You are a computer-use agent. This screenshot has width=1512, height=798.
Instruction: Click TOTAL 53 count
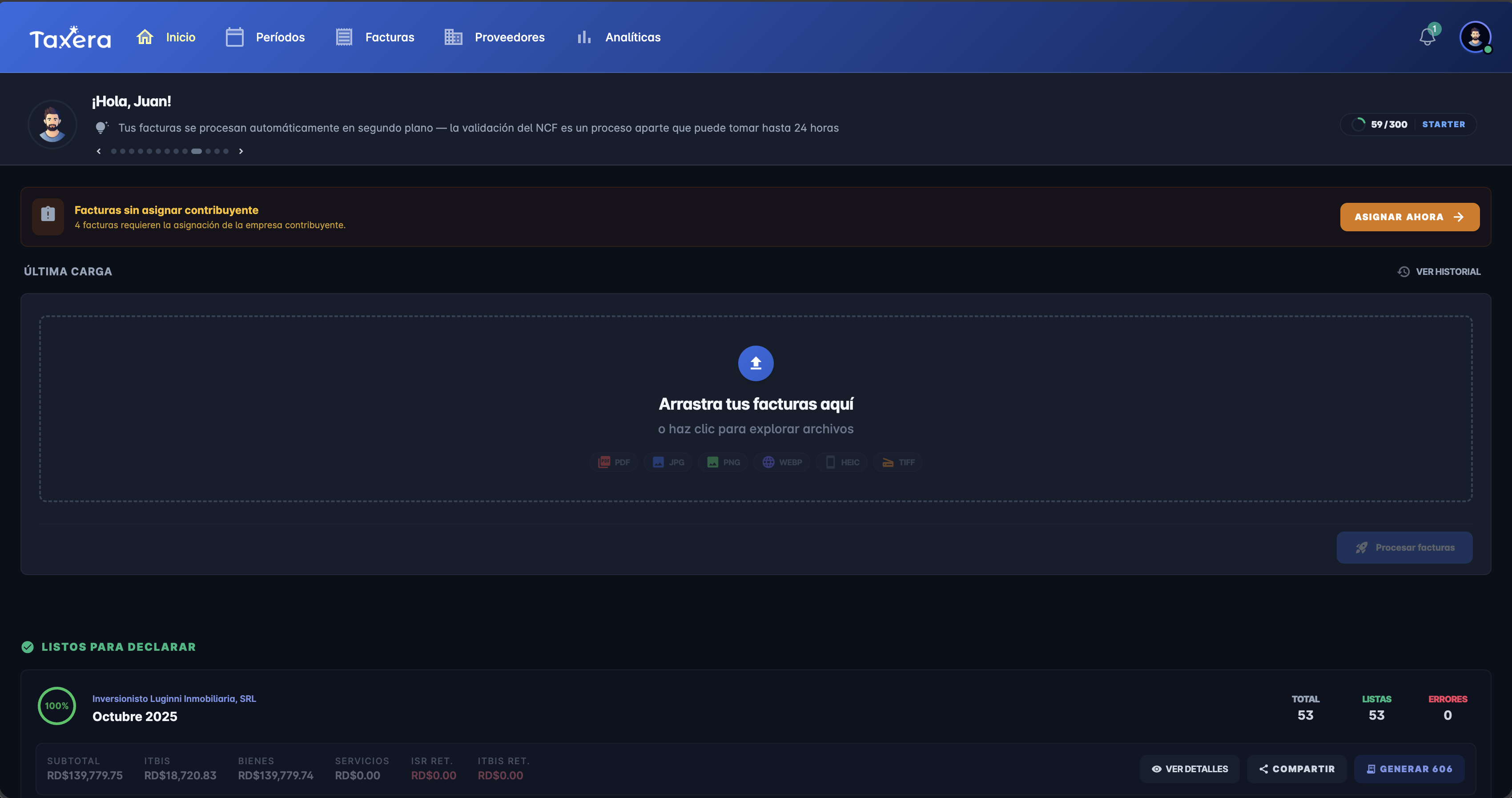[x=1305, y=708]
